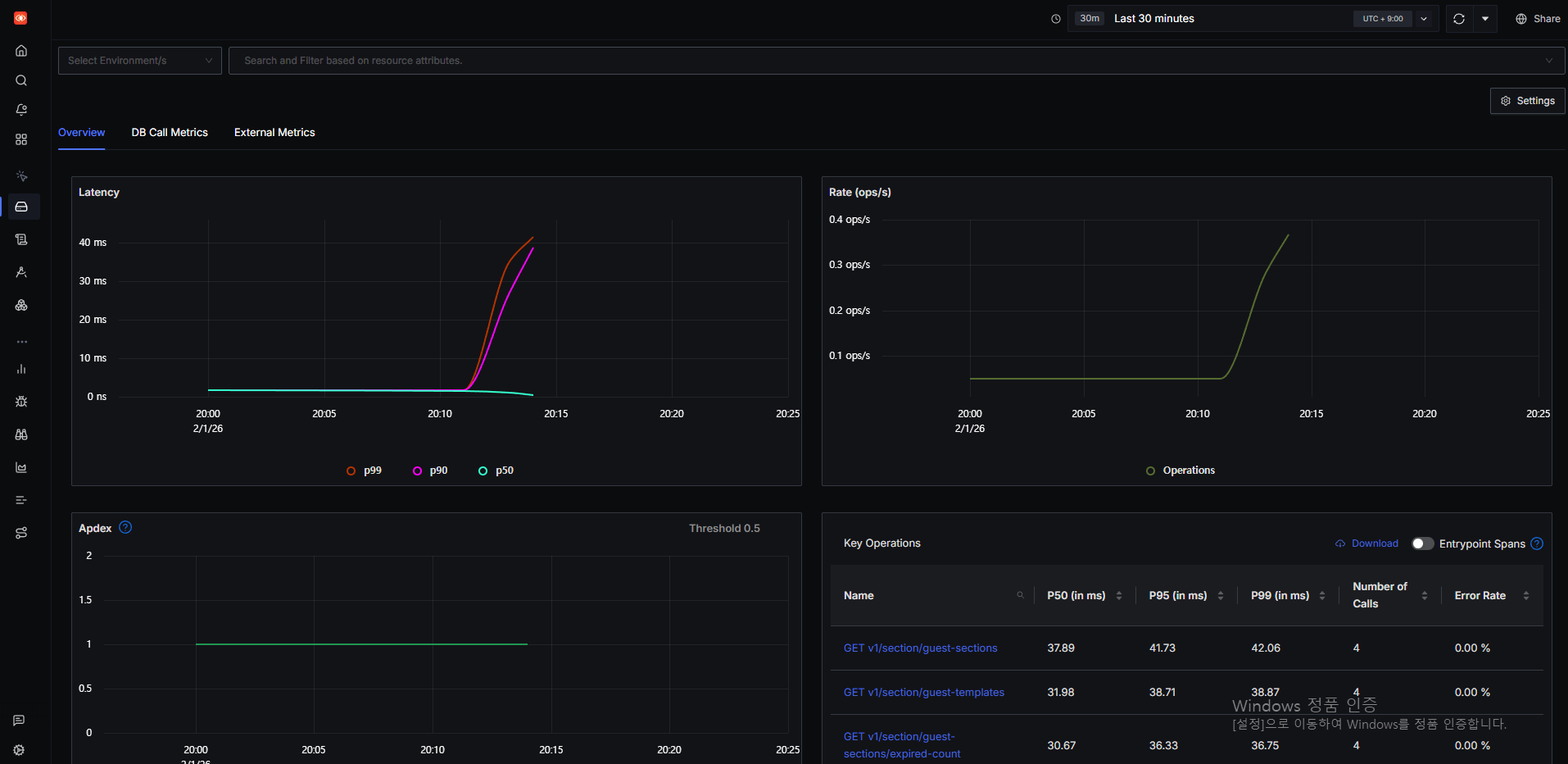Open the bug Exceptions icon in sidebar

[x=21, y=402]
